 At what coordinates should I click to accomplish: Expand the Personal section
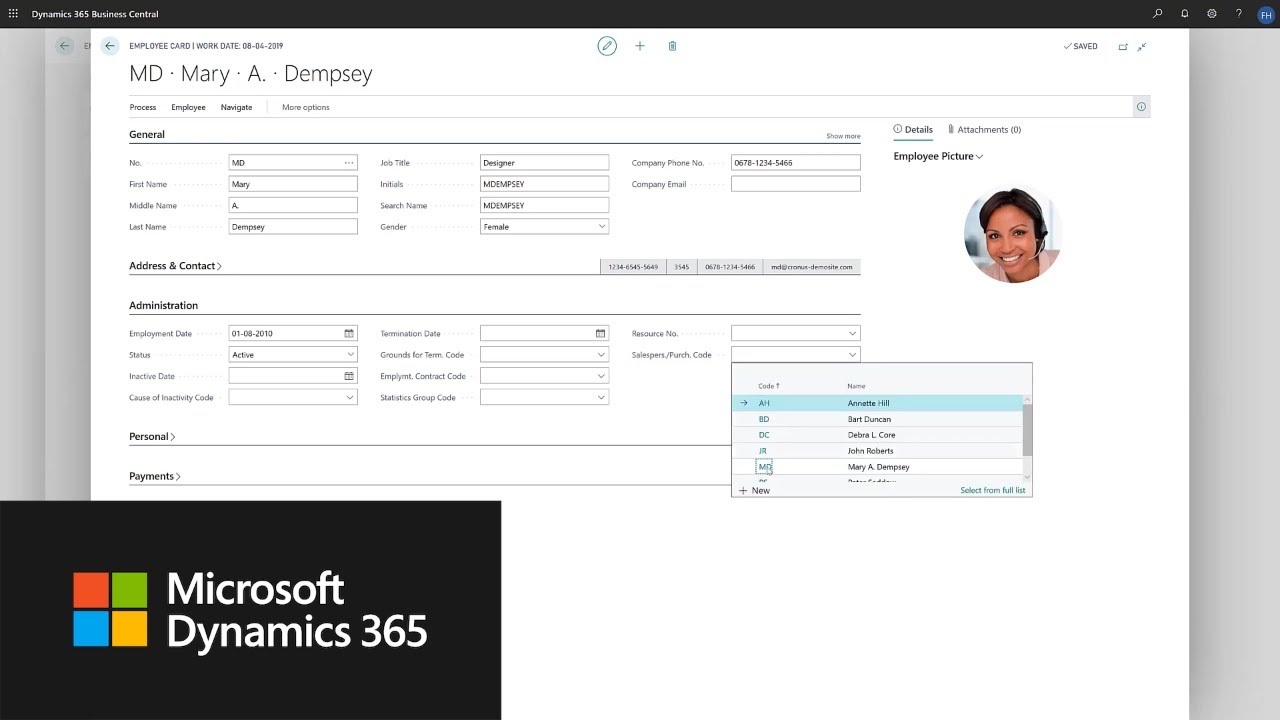point(152,437)
